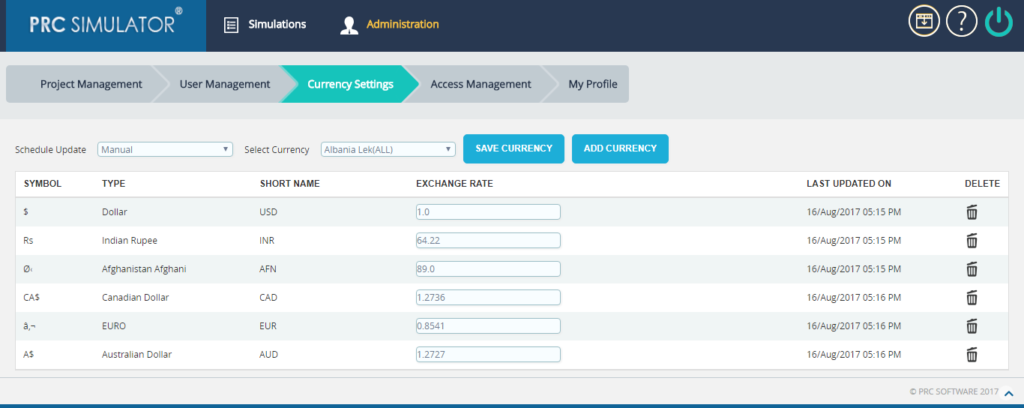The height and width of the screenshot is (408, 1024).
Task: Open the Simulations menu
Action: 265,24
